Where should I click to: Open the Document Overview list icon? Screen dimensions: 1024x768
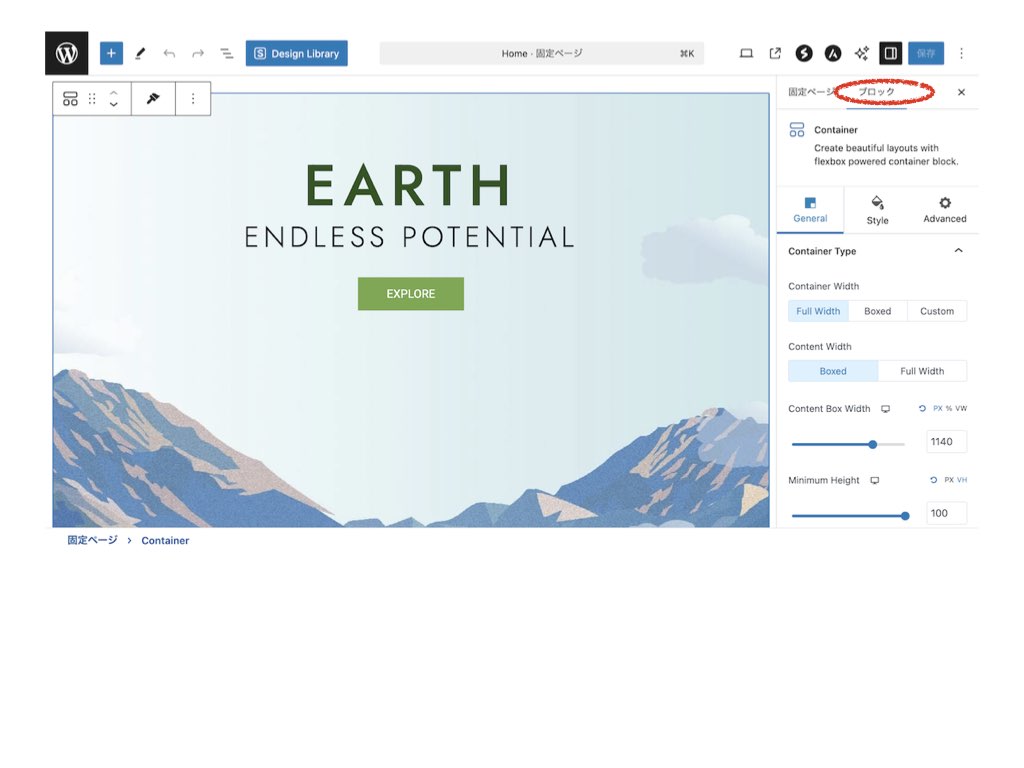click(x=227, y=53)
